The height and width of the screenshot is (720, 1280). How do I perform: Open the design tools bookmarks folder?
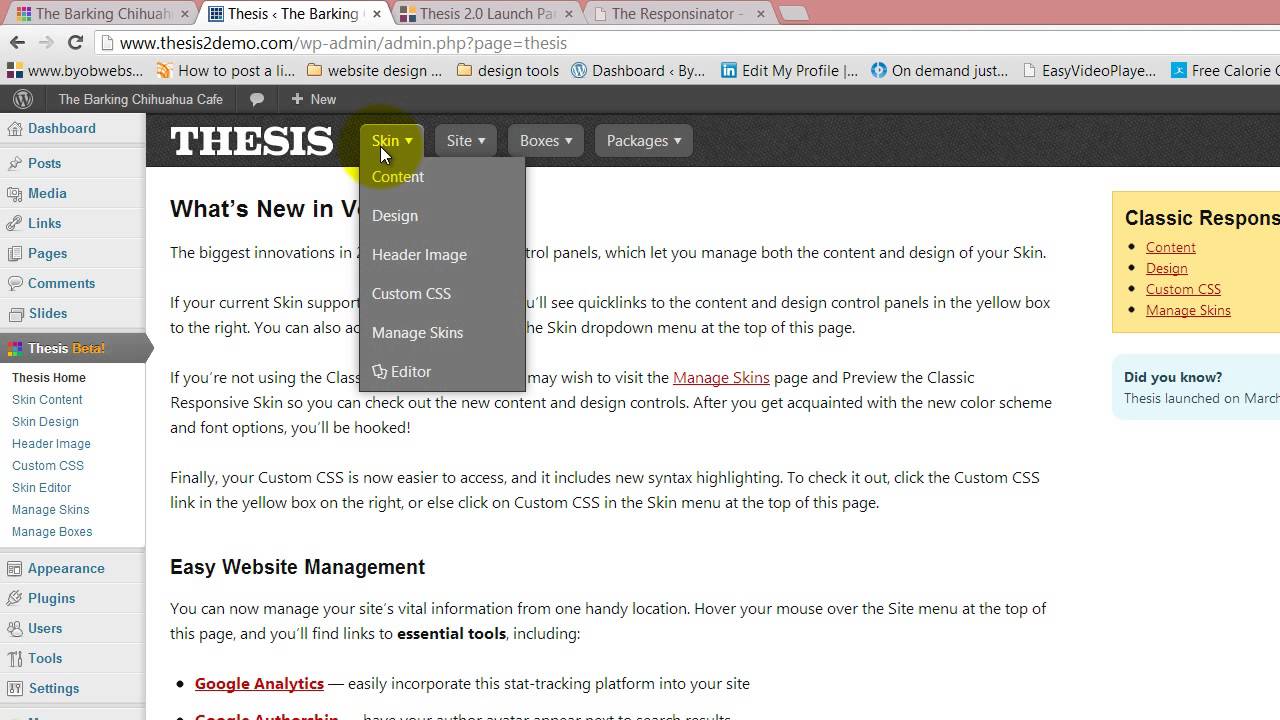coord(507,70)
